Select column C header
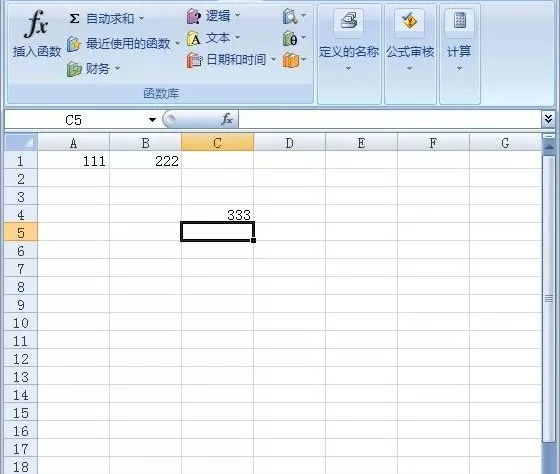 click(218, 143)
